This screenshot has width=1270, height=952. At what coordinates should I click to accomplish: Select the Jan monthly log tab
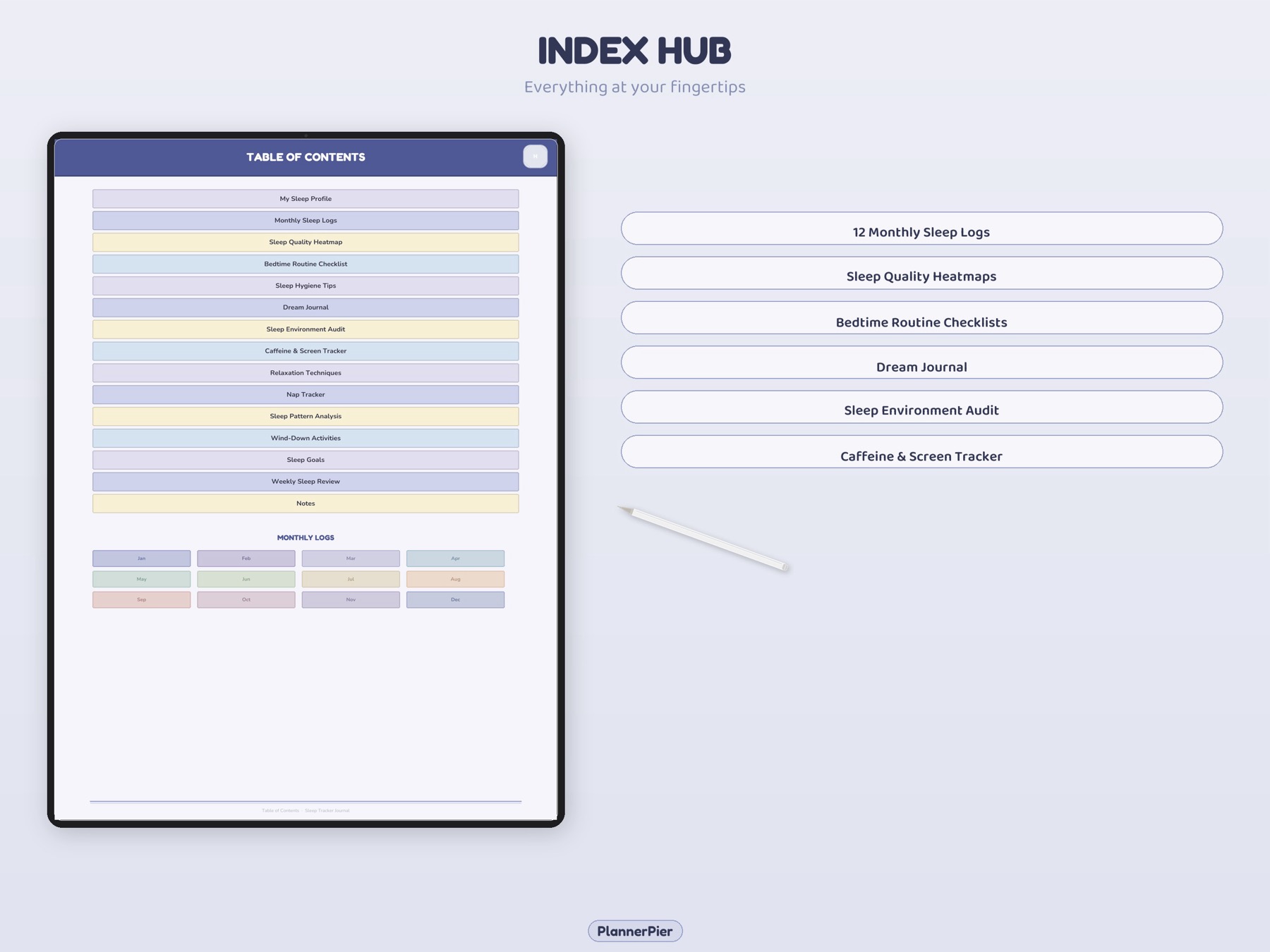coord(141,558)
